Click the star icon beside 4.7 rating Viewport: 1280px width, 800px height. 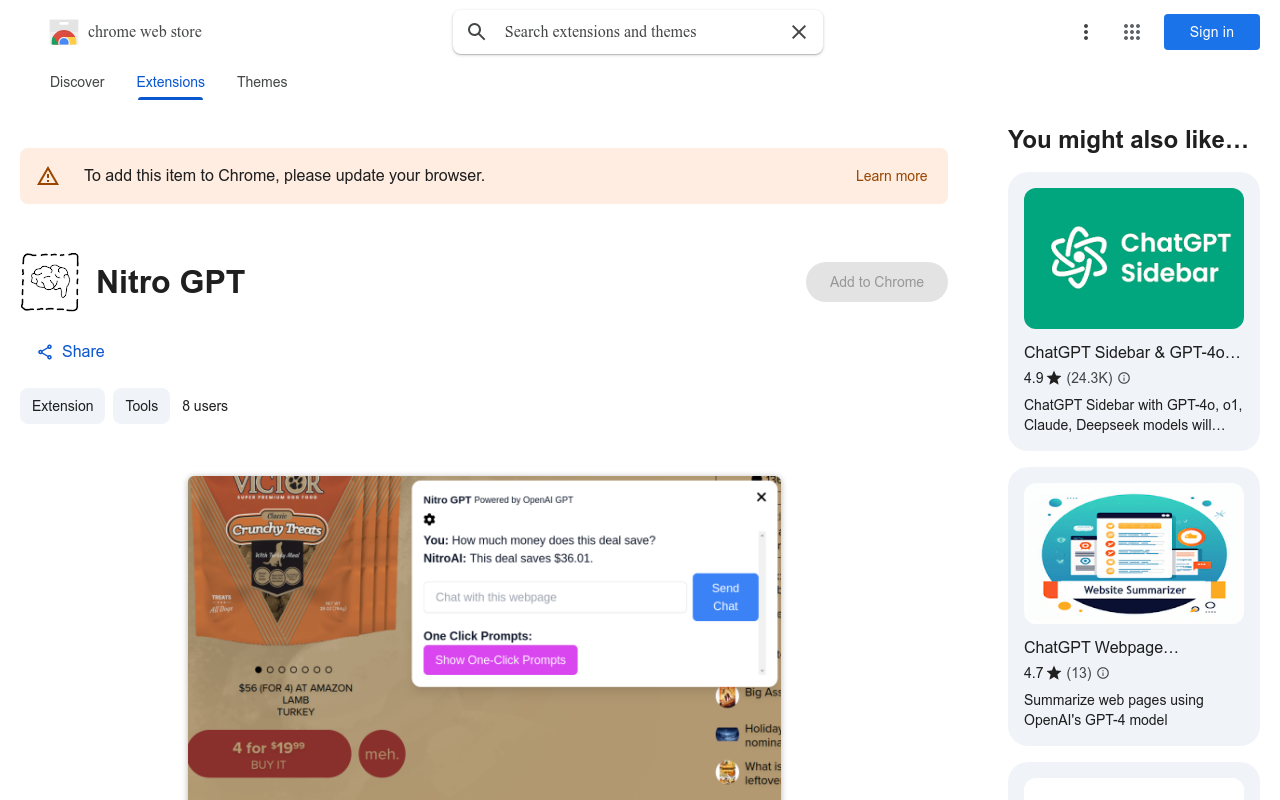1054,673
